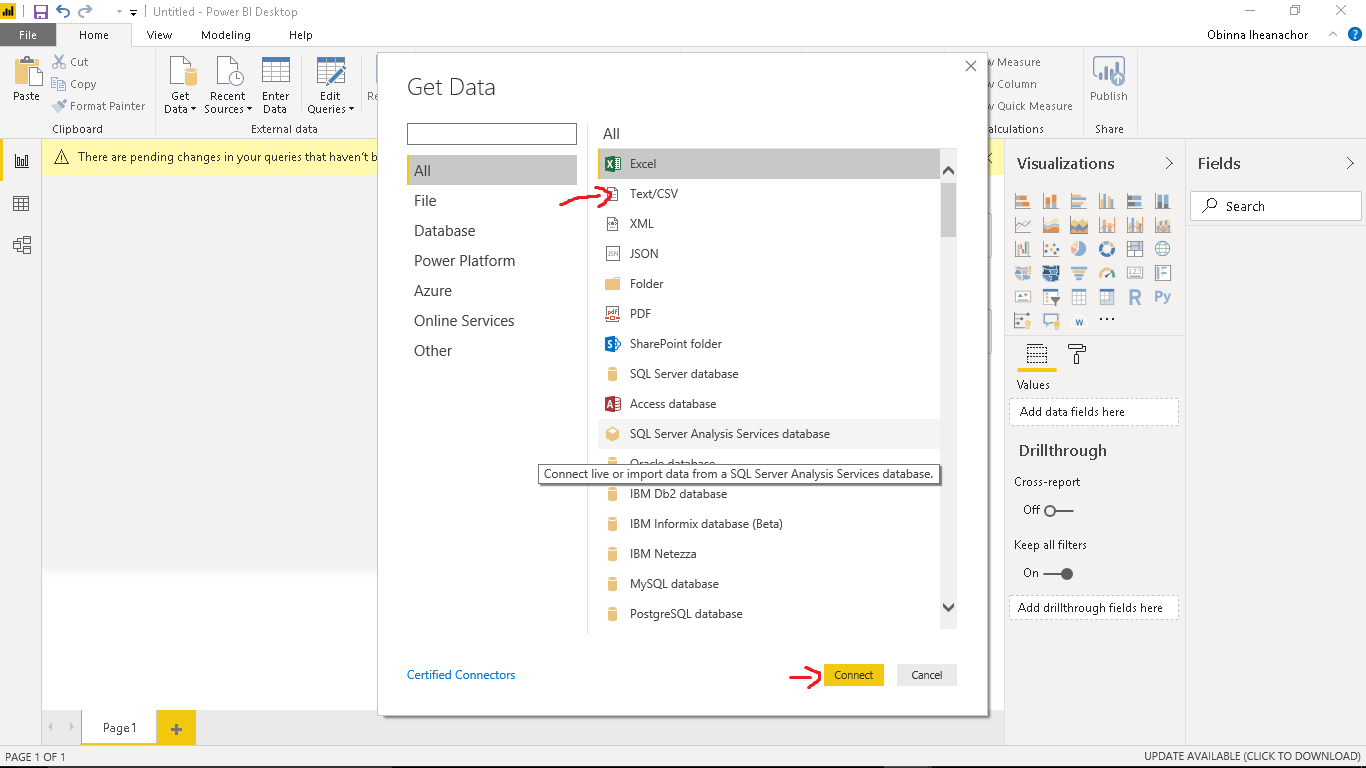Toggle the Cross-report drillthrough switch
The width and height of the screenshot is (1366, 768).
[1057, 510]
